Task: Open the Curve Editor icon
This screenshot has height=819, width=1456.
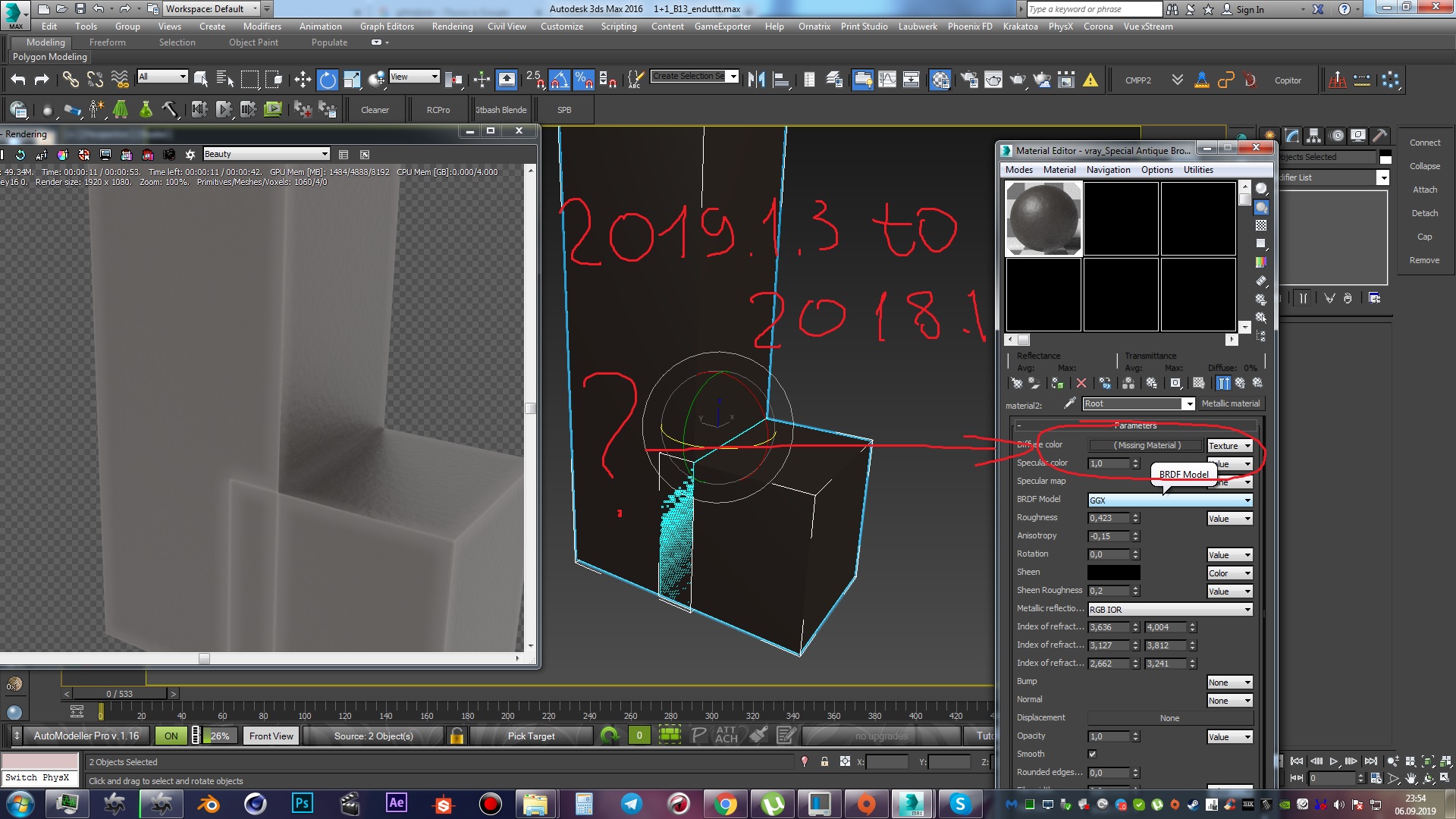Action: [x=886, y=80]
